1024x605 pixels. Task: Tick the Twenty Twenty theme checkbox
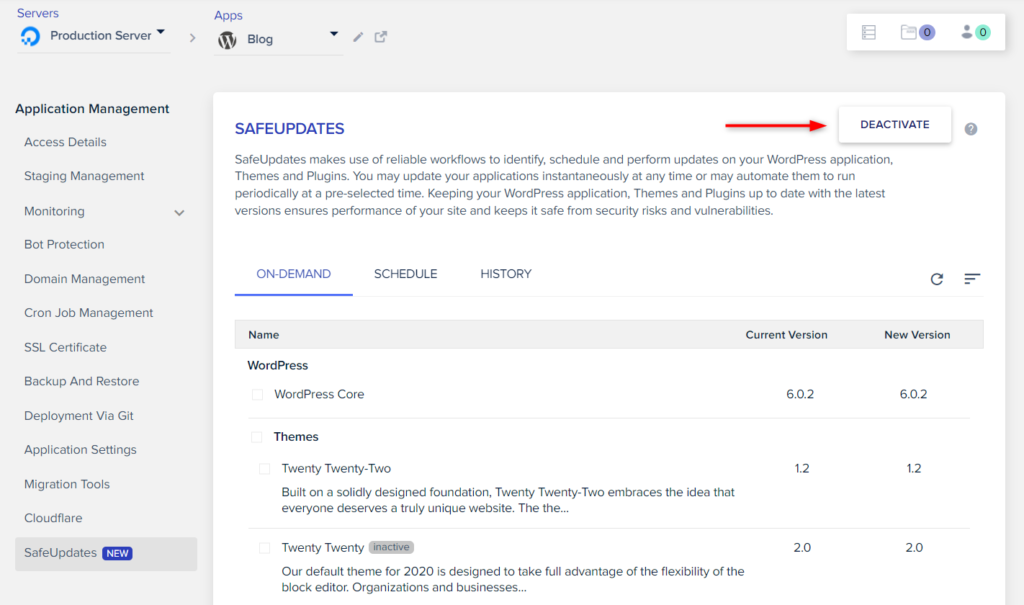click(265, 548)
